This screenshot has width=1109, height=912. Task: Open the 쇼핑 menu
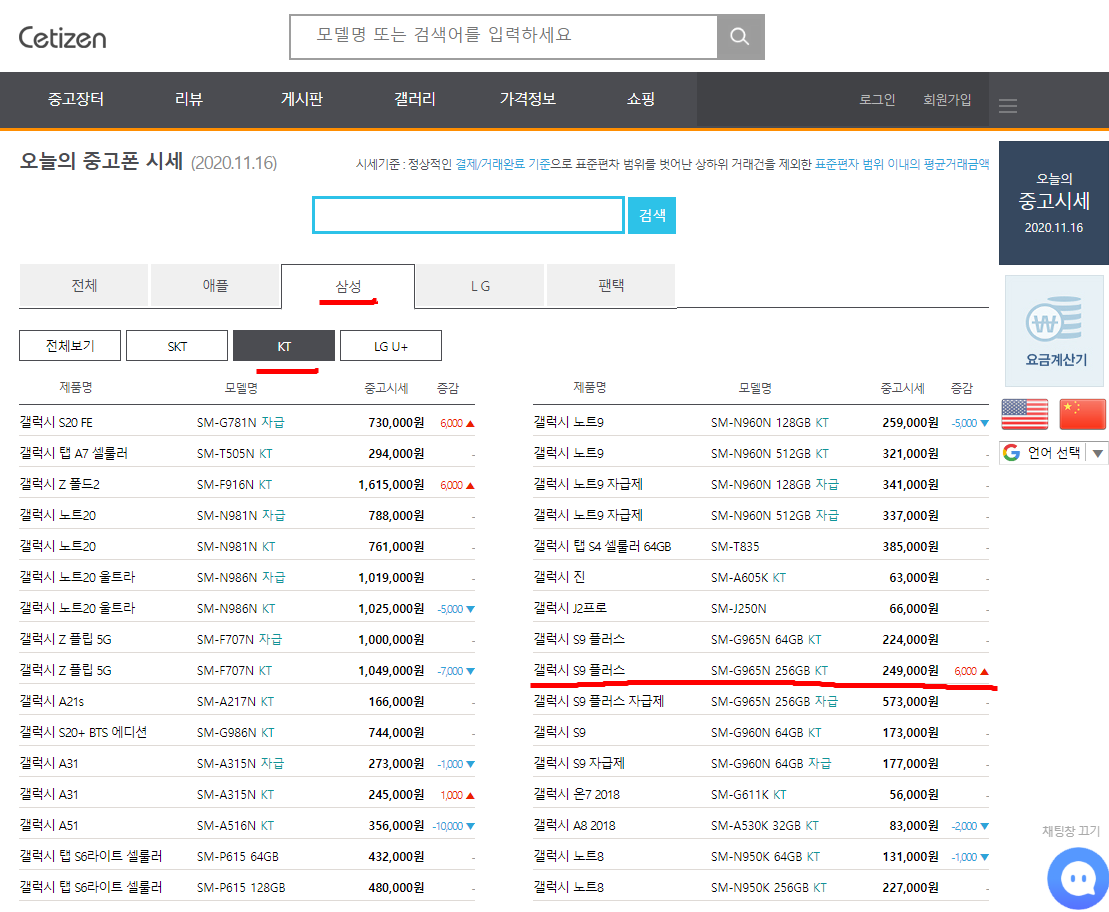pos(641,99)
